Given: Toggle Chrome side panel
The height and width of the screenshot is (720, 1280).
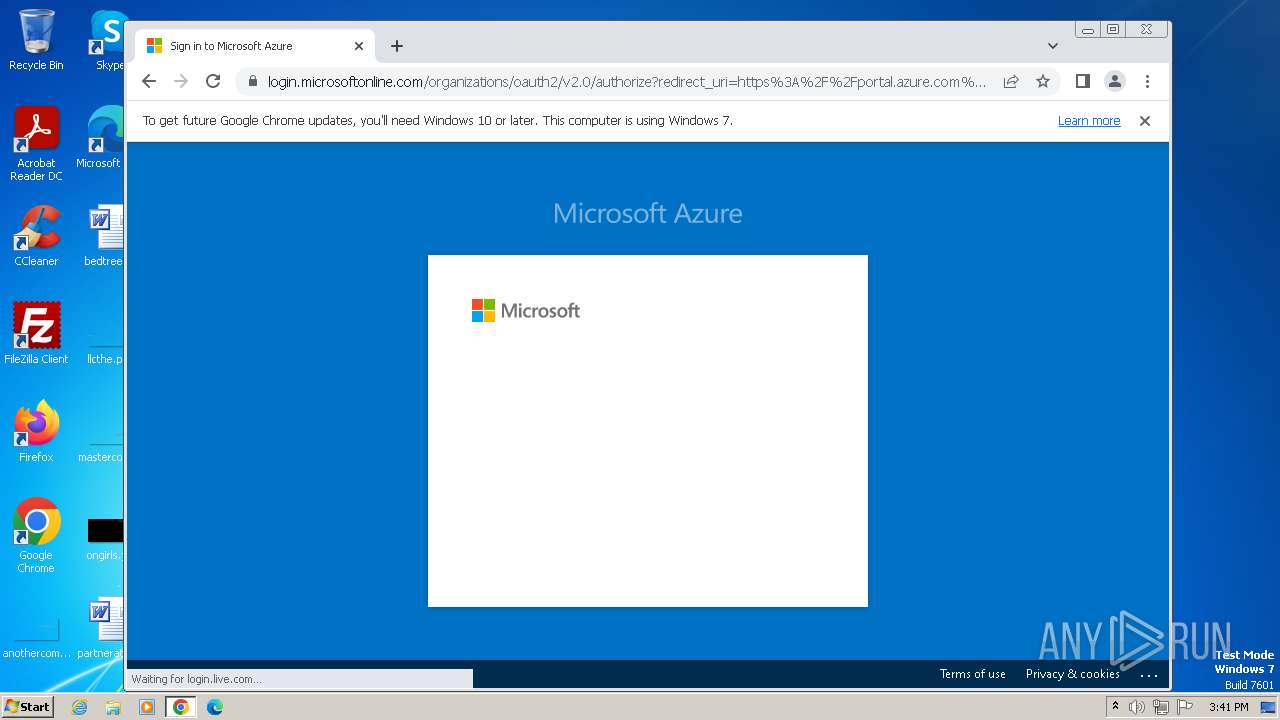Looking at the screenshot, I should pos(1082,81).
